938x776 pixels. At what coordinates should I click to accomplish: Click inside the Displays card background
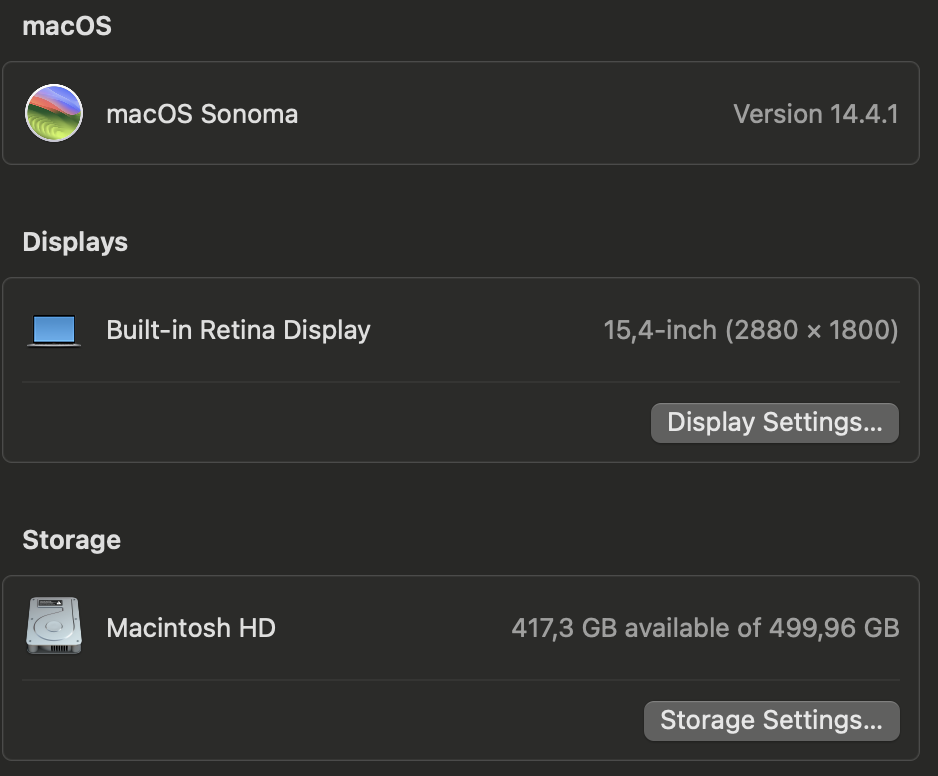click(x=300, y=420)
